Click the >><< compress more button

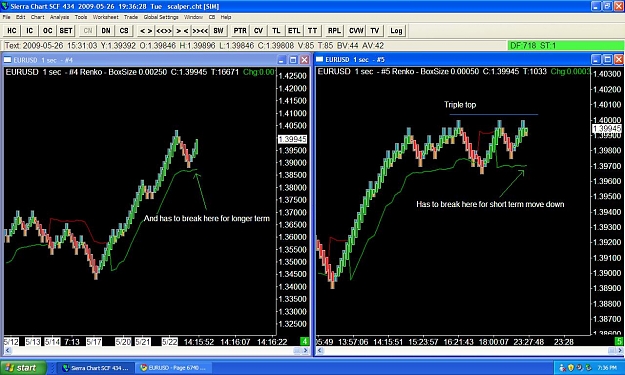[200, 31]
